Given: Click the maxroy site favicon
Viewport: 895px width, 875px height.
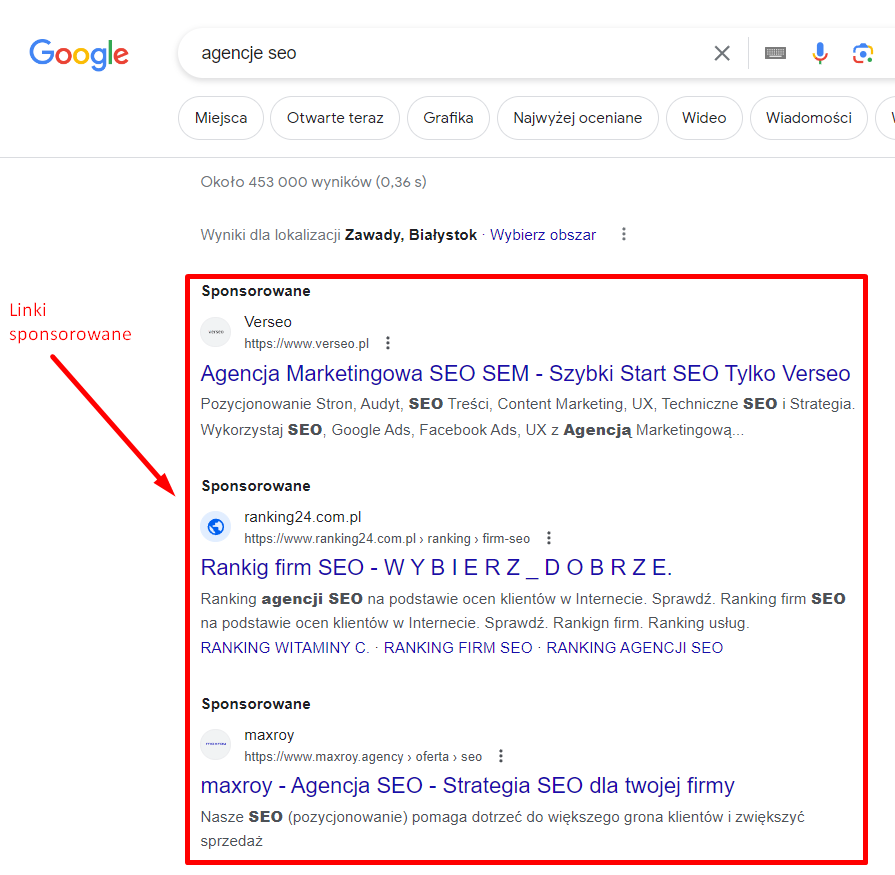Looking at the screenshot, I should 216,744.
